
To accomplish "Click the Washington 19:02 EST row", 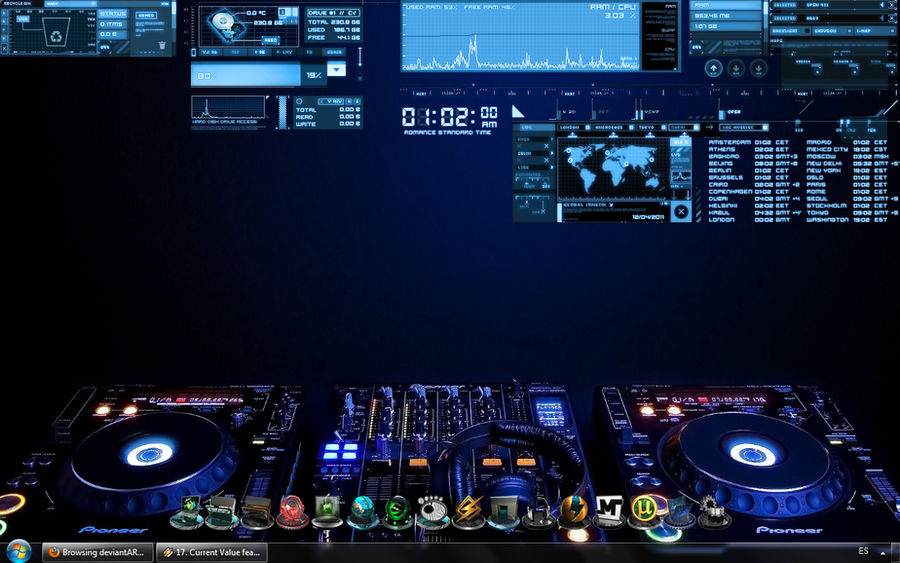I will point(847,219).
